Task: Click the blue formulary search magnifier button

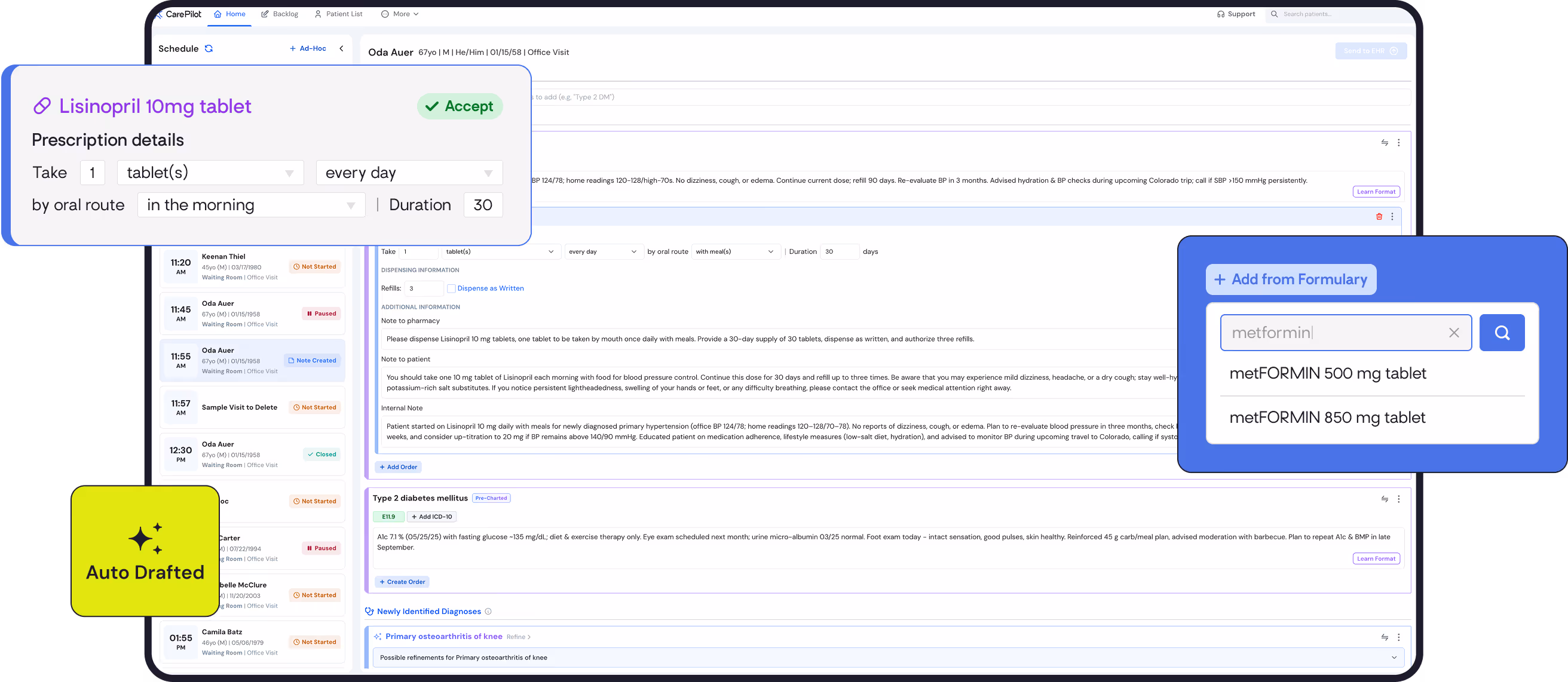Action: tap(1501, 333)
